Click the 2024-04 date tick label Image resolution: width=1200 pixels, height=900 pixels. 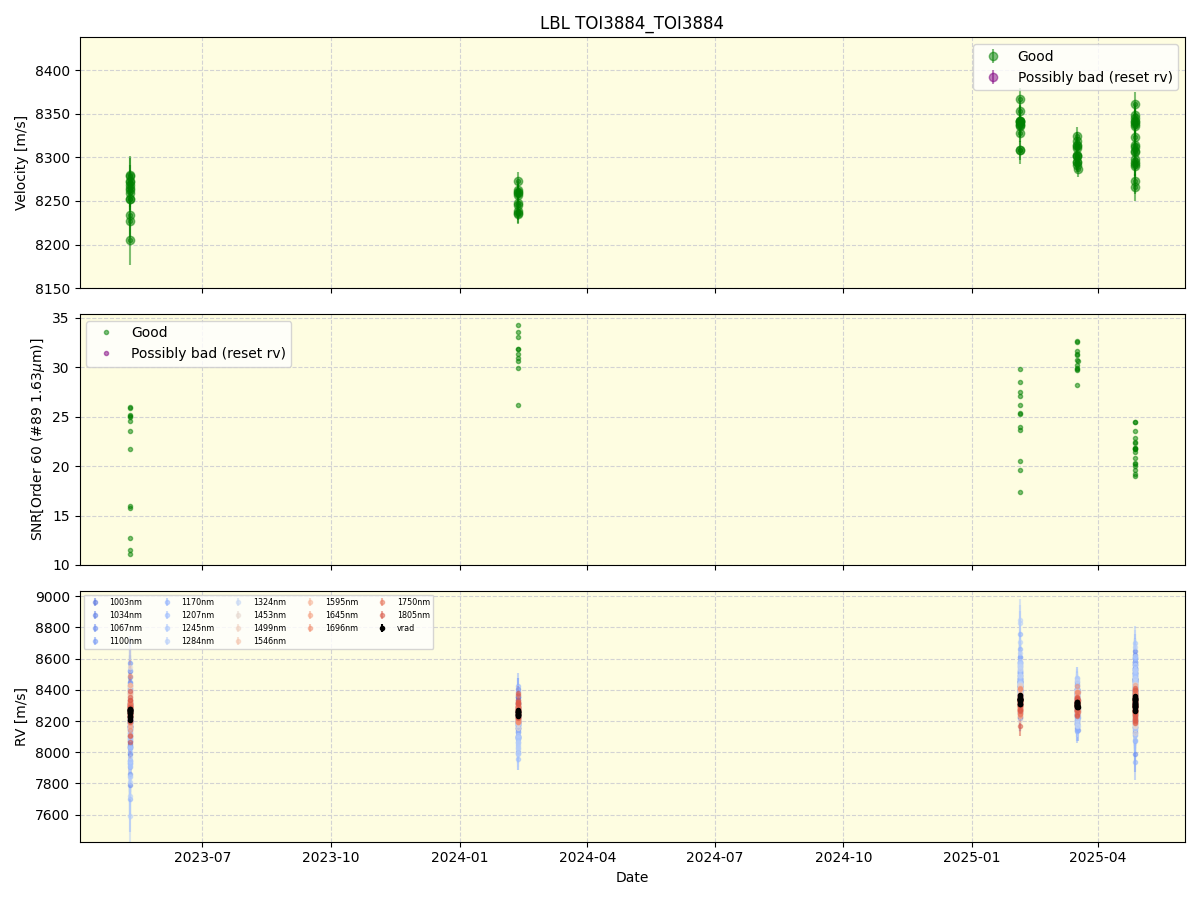point(587,857)
